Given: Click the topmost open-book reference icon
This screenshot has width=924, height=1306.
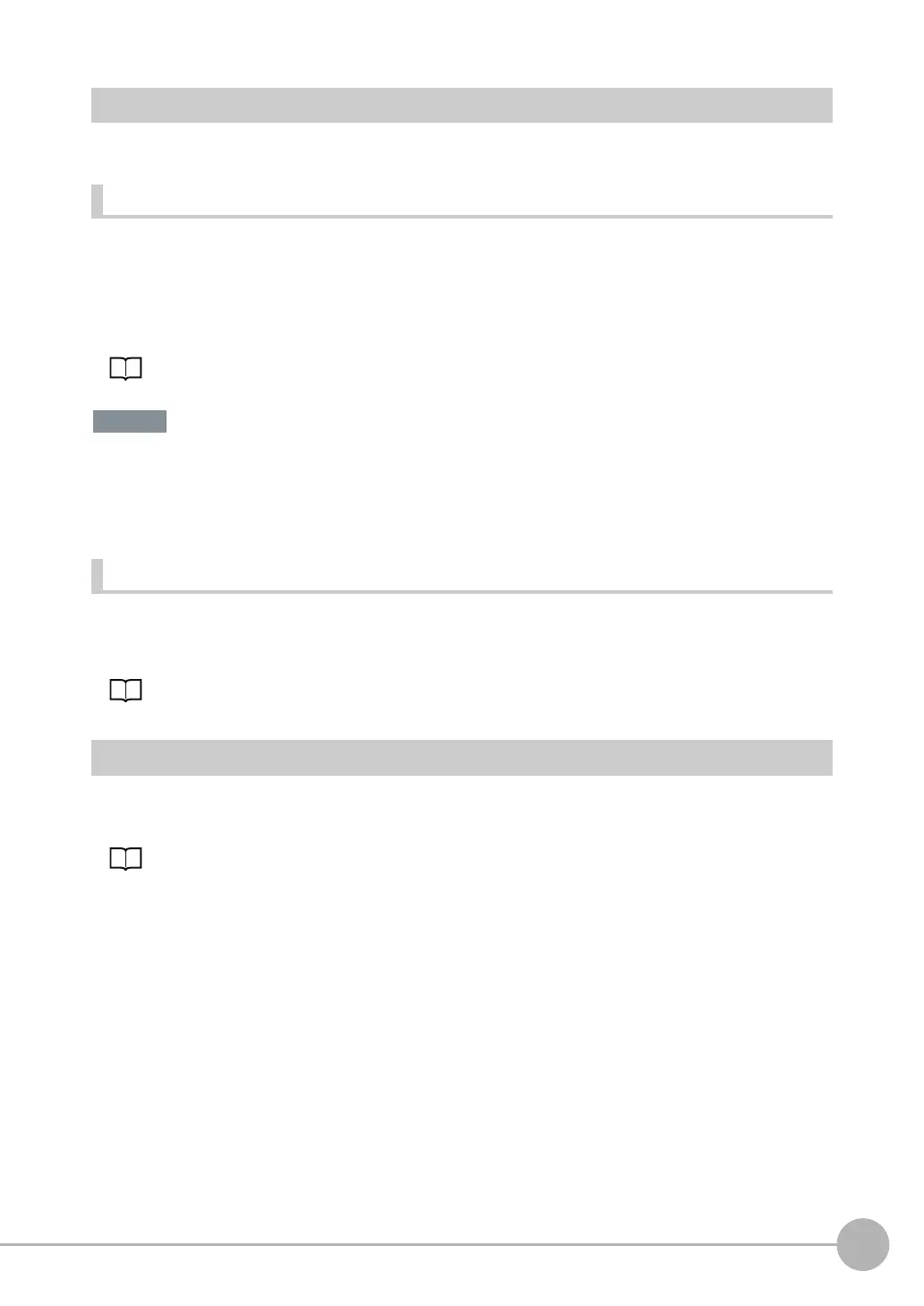Looking at the screenshot, I should click(x=126, y=369).
